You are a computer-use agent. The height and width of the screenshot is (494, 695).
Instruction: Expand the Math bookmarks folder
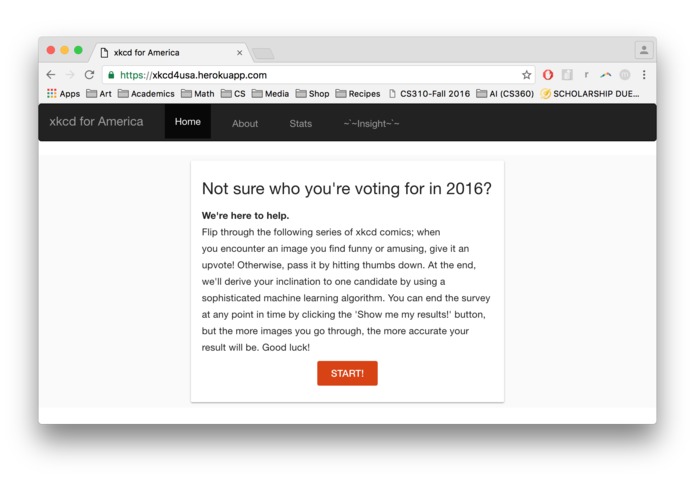198,93
